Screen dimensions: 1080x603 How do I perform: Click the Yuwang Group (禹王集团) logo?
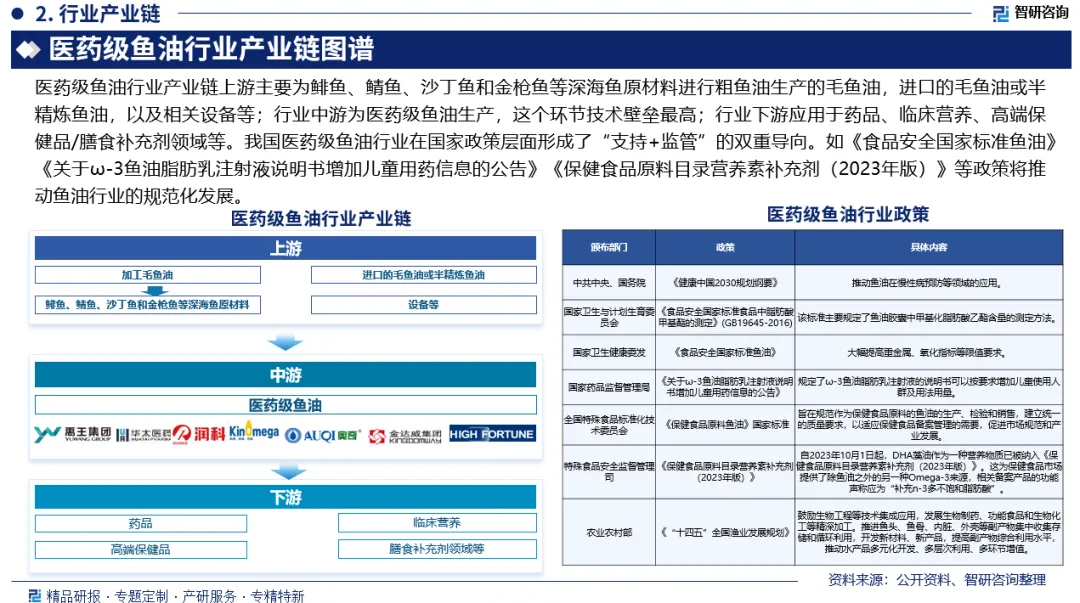[x=72, y=433]
